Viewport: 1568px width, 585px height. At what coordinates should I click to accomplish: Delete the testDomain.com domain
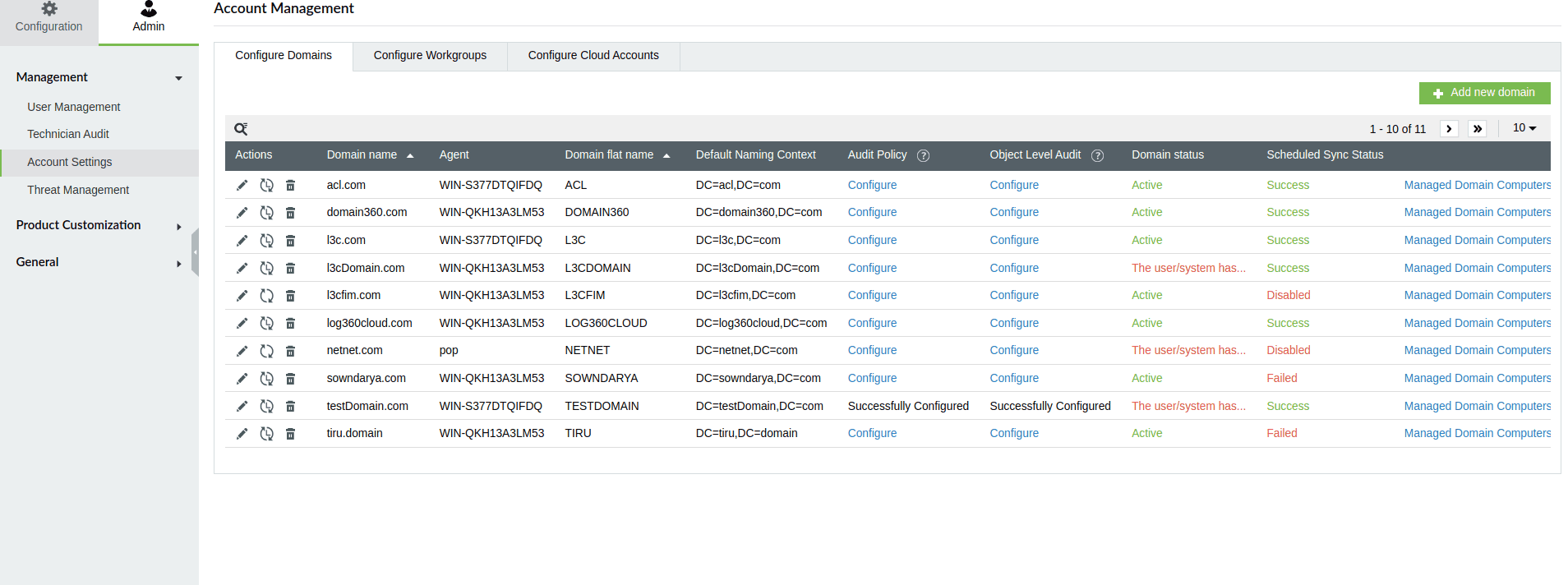(x=290, y=406)
